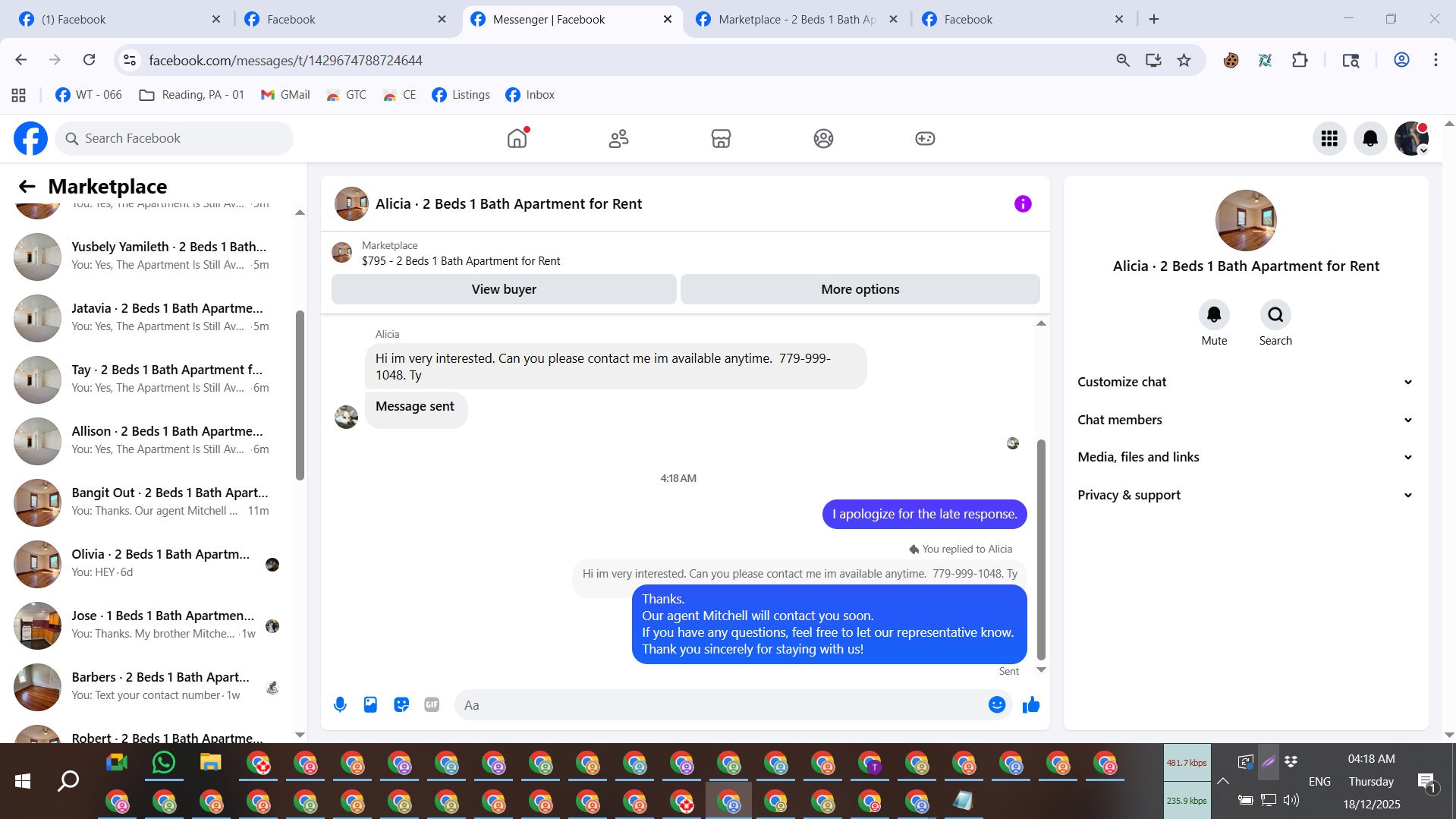Open the Allison conversation
Image resolution: width=1456 pixels, height=819 pixels.
149,441
